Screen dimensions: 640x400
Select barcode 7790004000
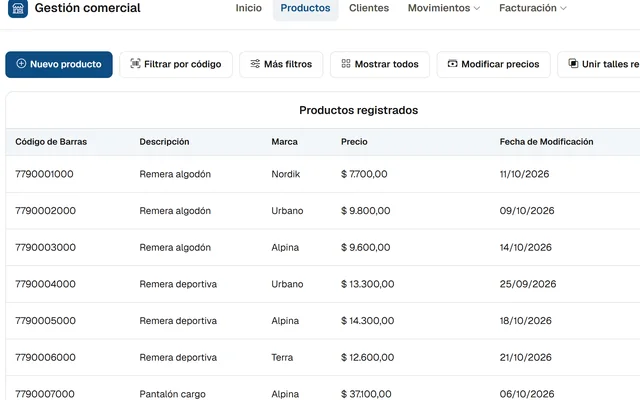[x=45, y=284]
